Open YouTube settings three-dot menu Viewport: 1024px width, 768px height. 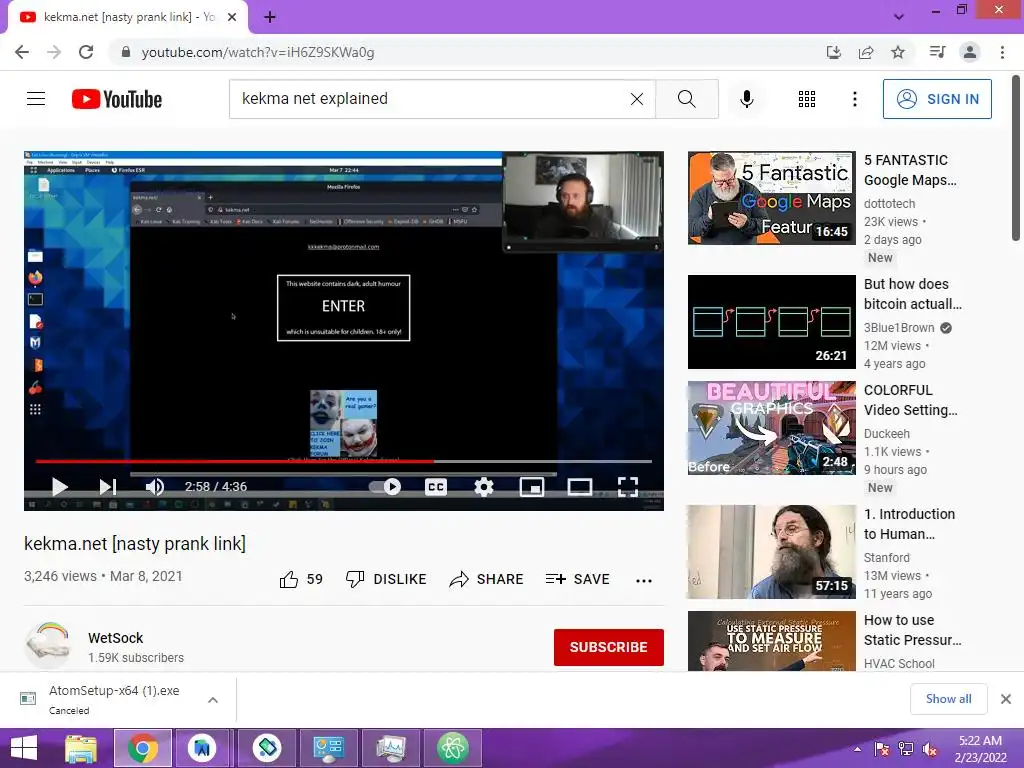(854, 99)
